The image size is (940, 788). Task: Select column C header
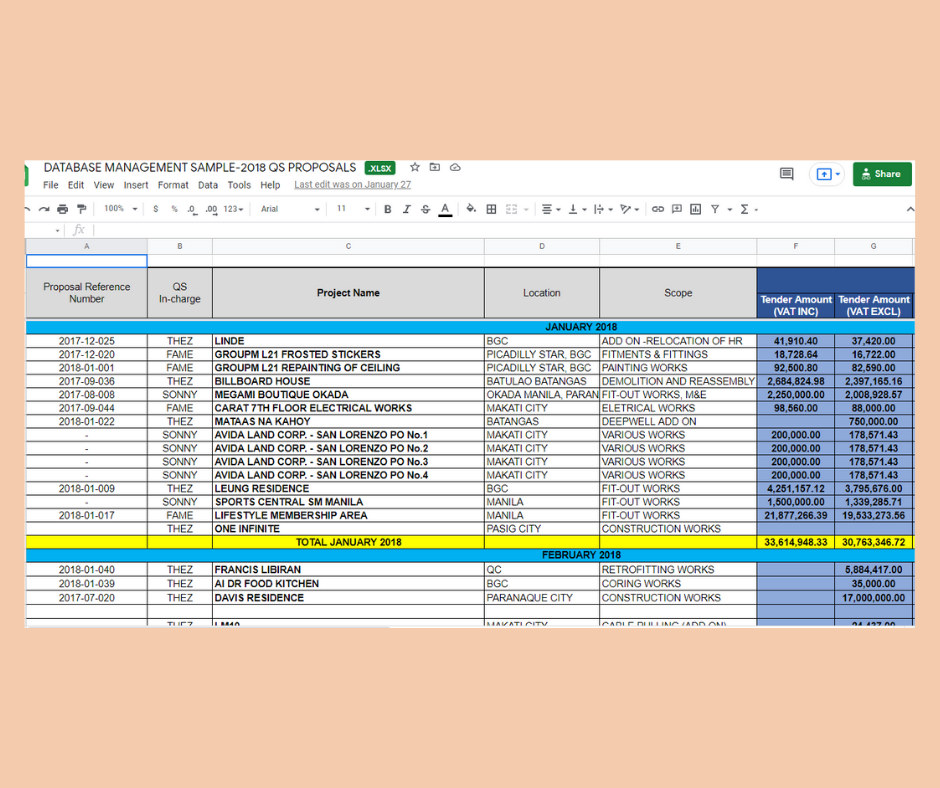pos(348,246)
